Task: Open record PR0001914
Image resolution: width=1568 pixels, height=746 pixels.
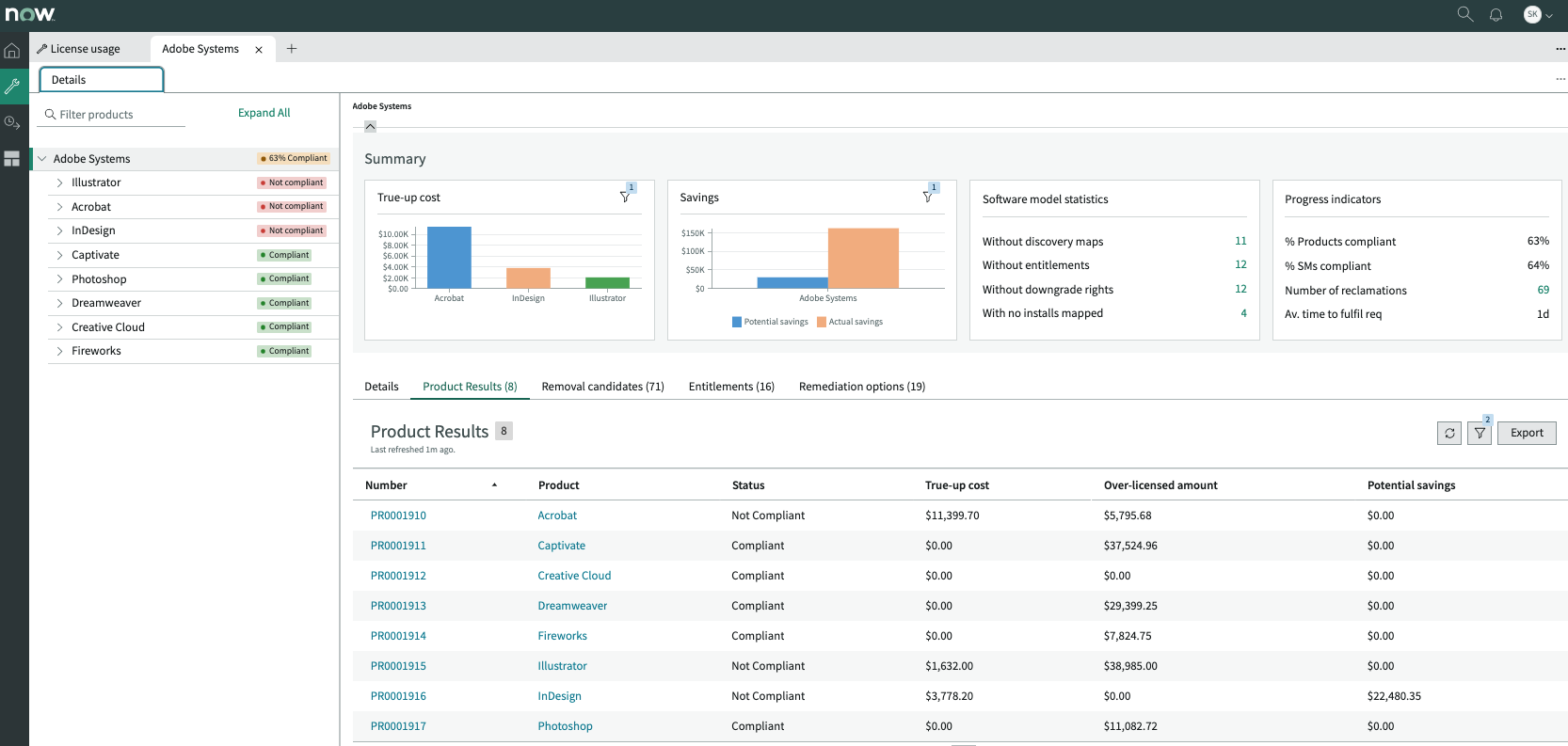Action: (x=398, y=636)
